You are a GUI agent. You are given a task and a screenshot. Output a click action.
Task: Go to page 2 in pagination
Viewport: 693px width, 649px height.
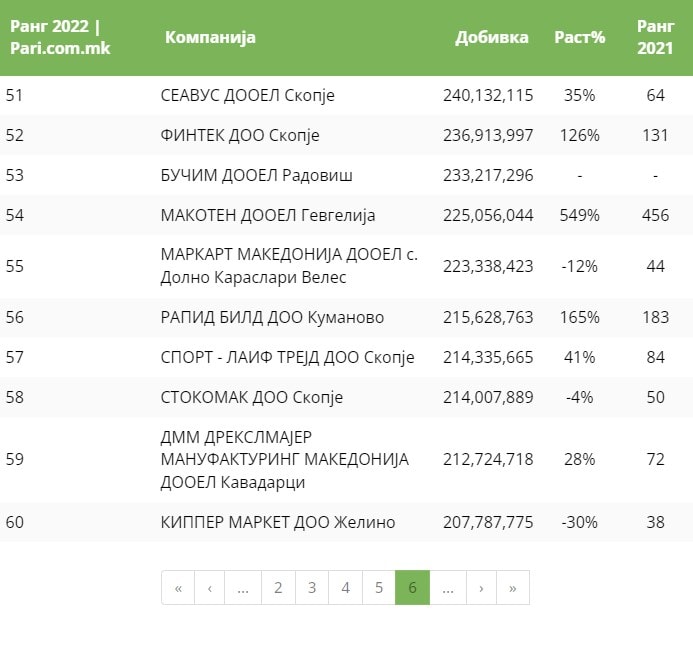click(278, 588)
